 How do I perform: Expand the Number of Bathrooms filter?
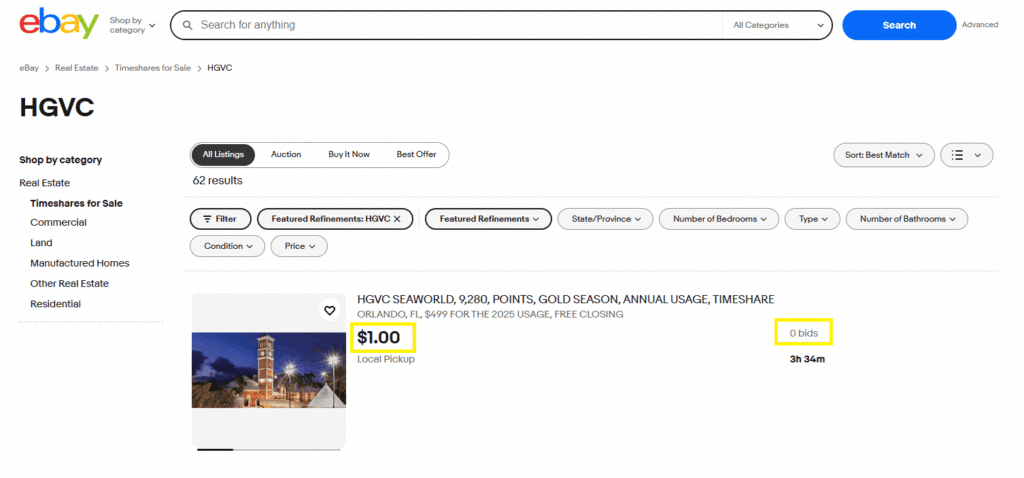pyautogui.click(x=906, y=219)
